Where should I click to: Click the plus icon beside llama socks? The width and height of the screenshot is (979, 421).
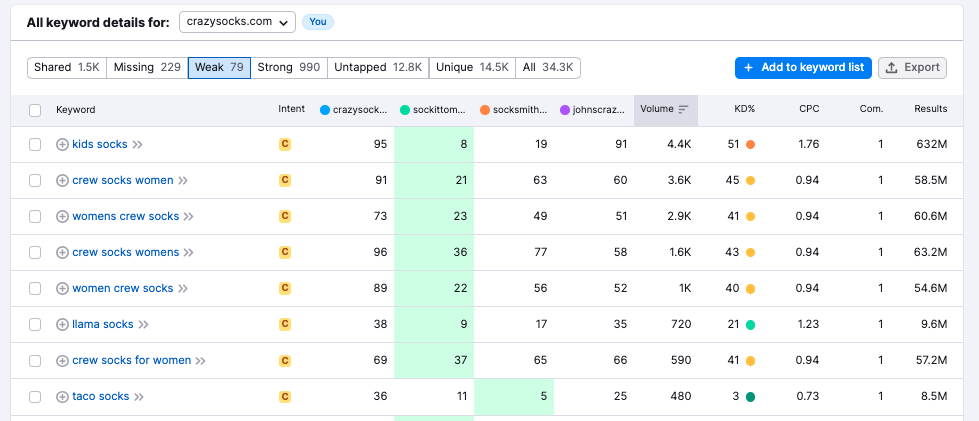click(x=62, y=324)
